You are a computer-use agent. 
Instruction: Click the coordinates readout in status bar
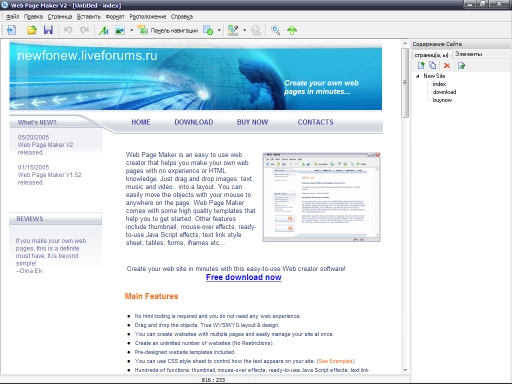click(213, 380)
